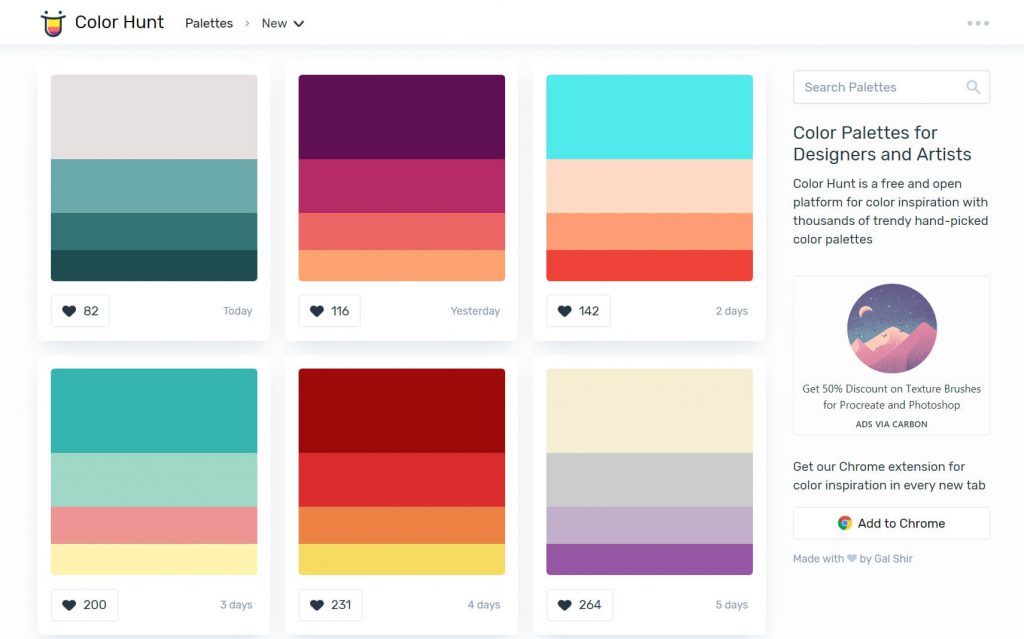This screenshot has height=639, width=1024.
Task: Toggle like on the 264-likes palette
Action: [x=563, y=604]
